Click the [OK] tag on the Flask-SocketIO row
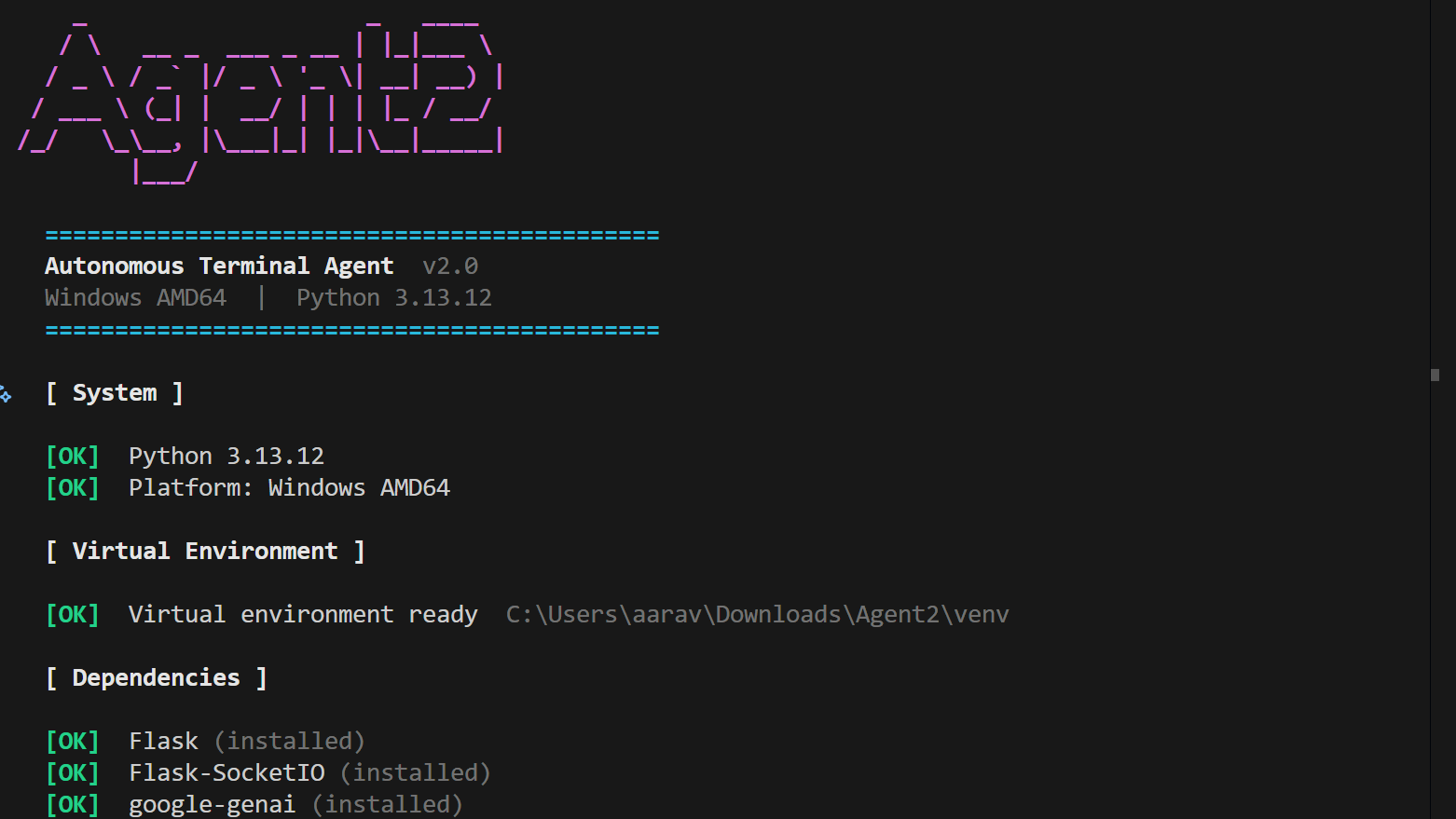The height and width of the screenshot is (819, 1456). pos(73,773)
